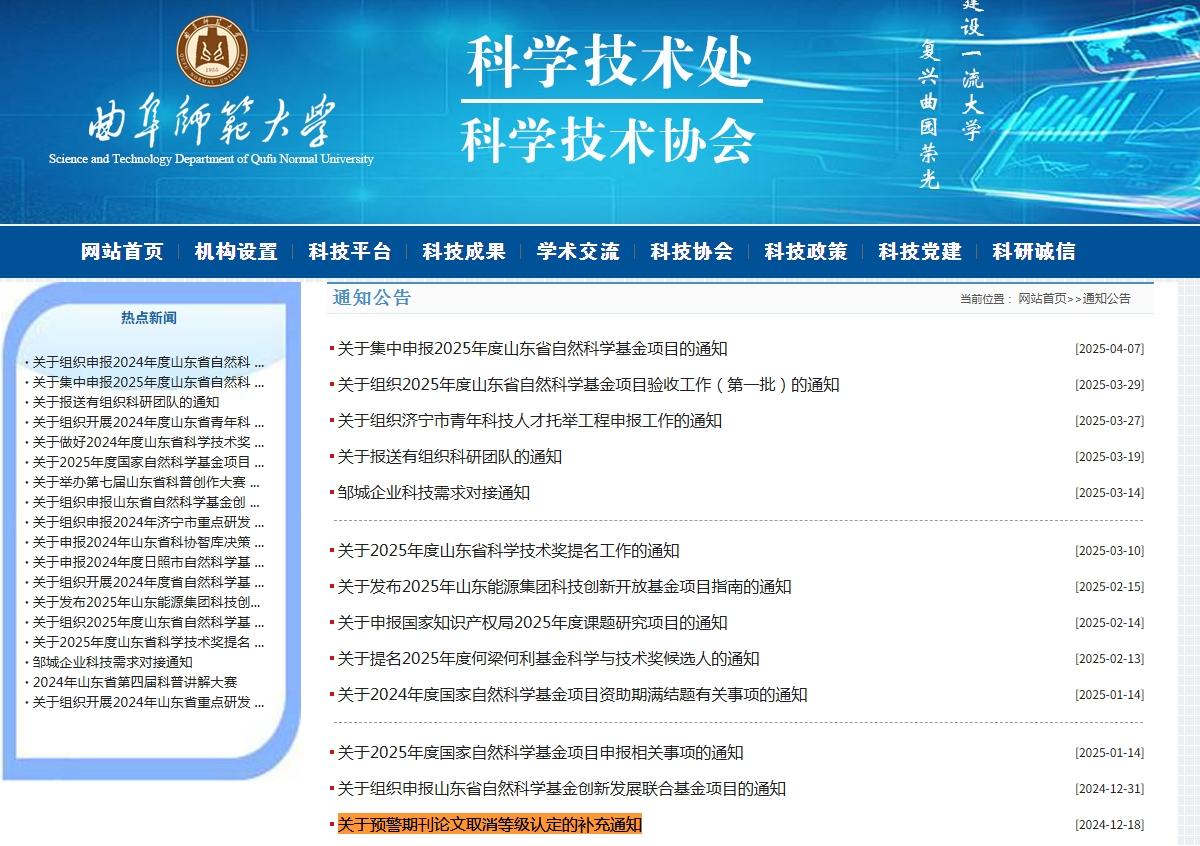Image resolution: width=1200 pixels, height=846 pixels.
Task: Click the 网站首页 breadcrumb link
Action: [x=1042, y=299]
